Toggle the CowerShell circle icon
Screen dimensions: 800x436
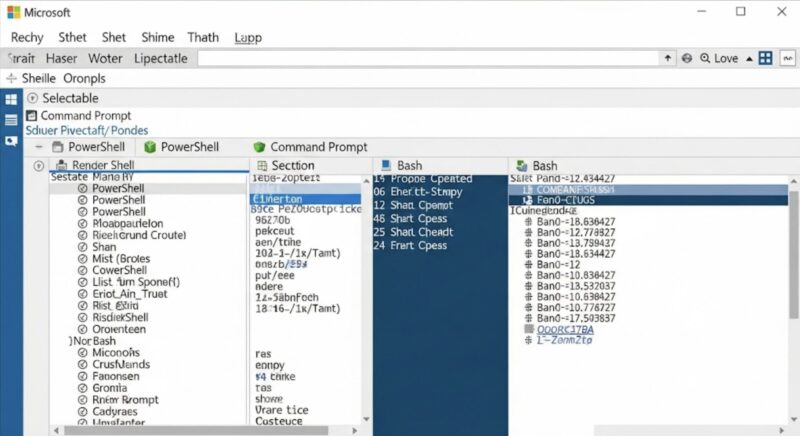[83, 270]
